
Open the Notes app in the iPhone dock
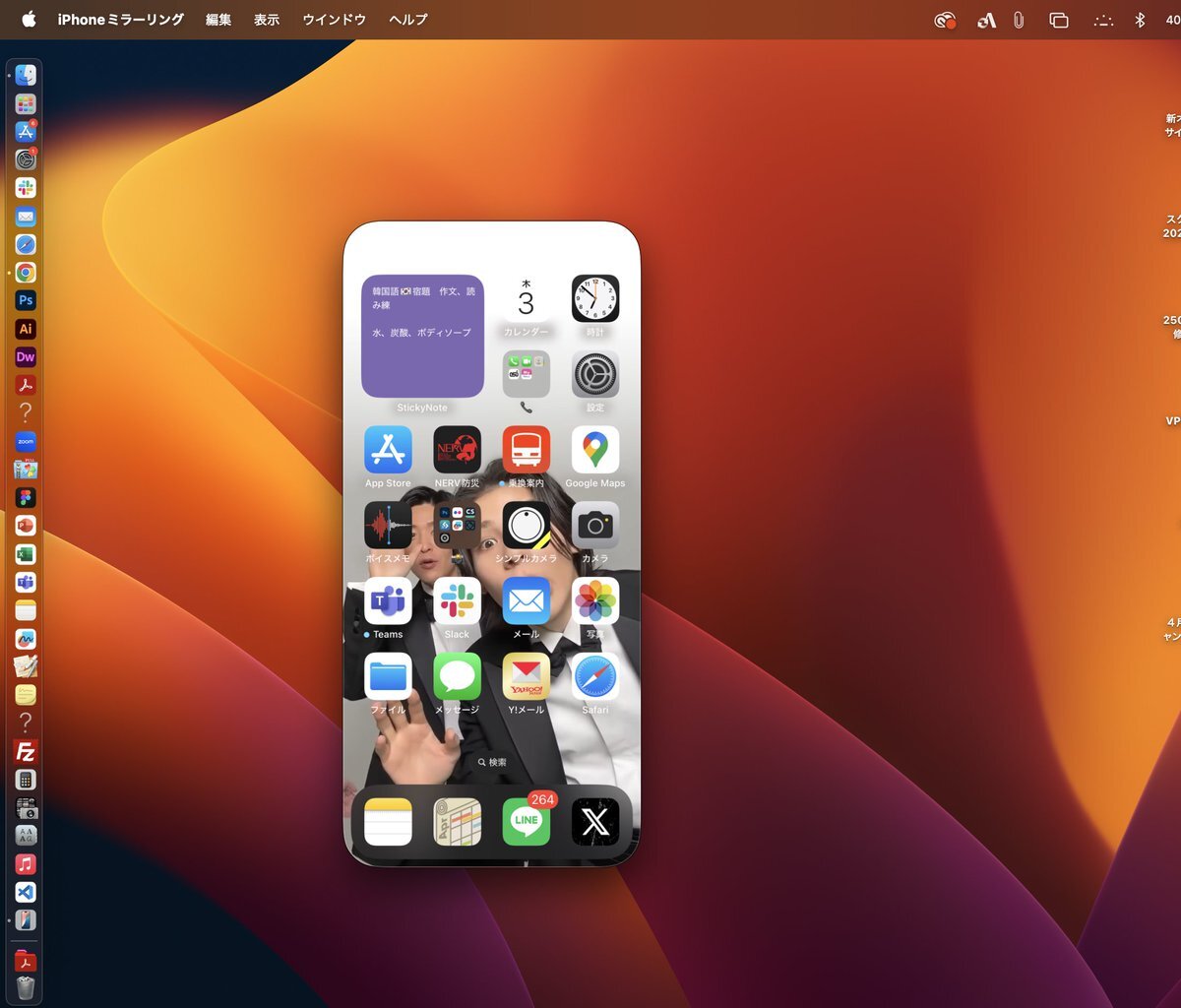(x=388, y=822)
